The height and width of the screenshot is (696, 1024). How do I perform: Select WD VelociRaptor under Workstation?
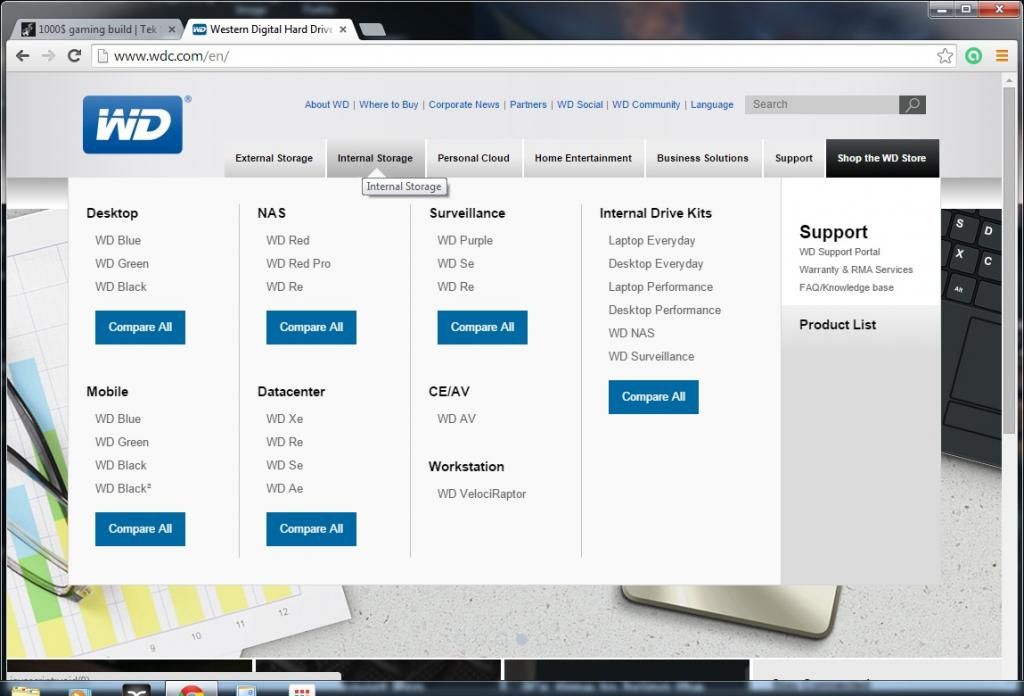482,494
